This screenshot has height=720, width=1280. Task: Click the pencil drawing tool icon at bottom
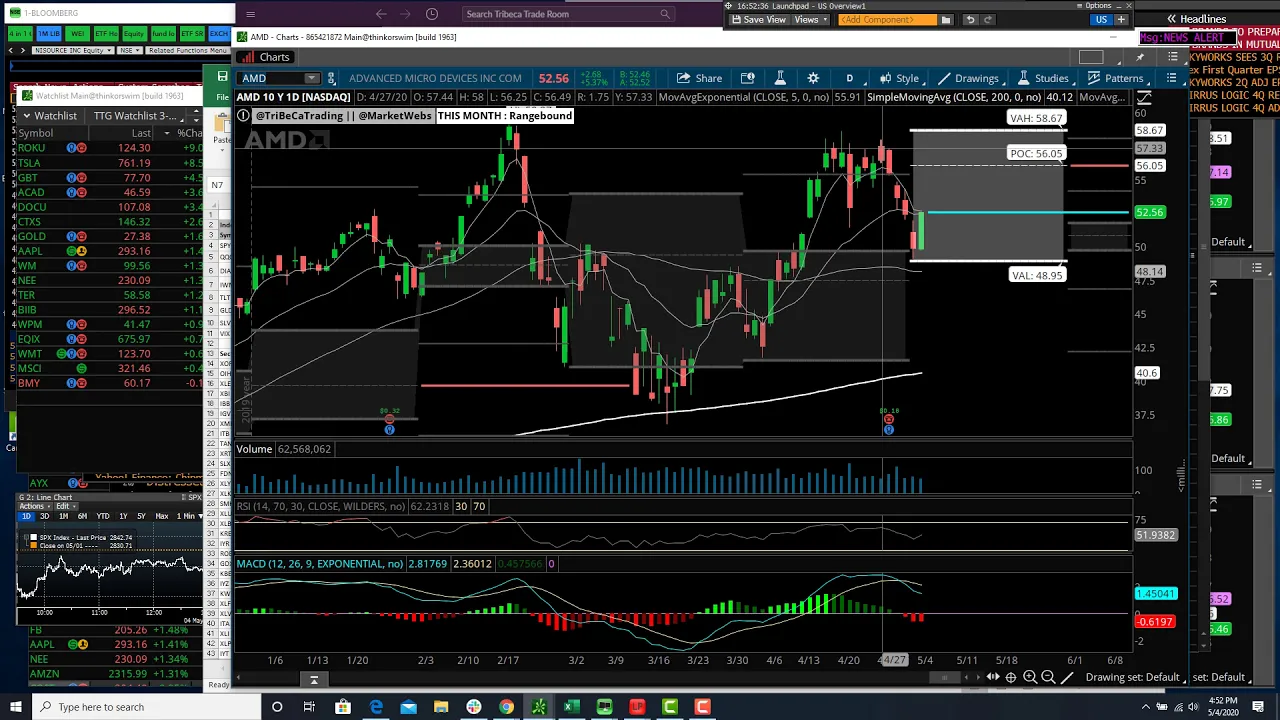[x=1067, y=677]
